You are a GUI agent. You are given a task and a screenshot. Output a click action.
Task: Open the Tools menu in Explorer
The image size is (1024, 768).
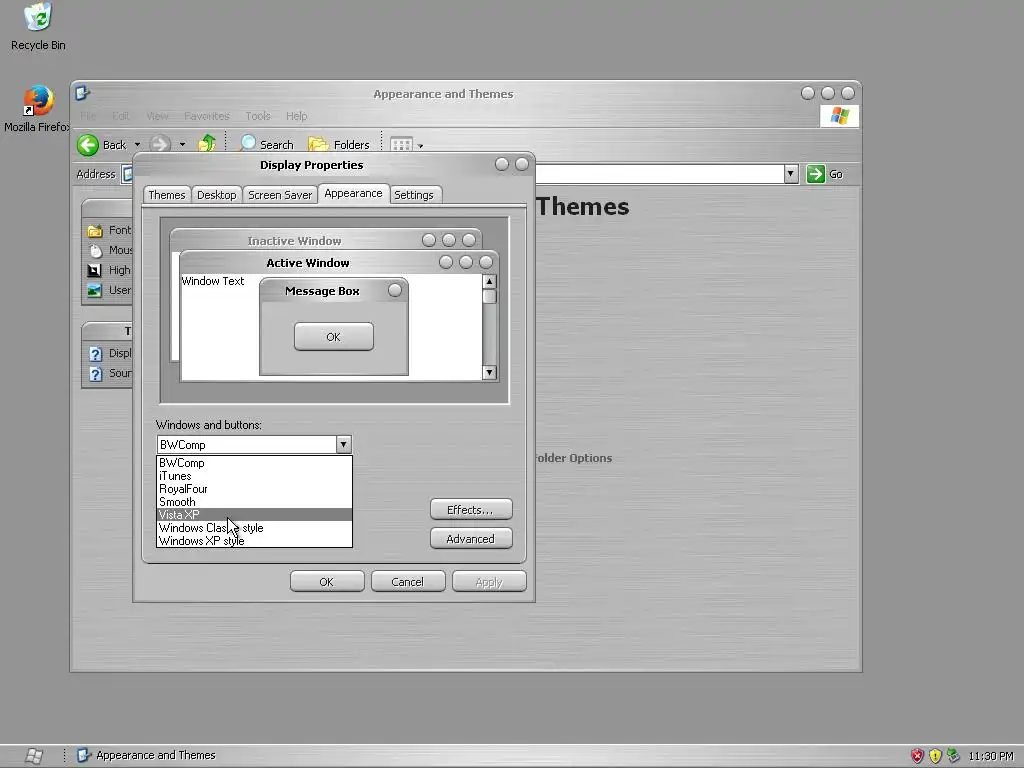(258, 116)
